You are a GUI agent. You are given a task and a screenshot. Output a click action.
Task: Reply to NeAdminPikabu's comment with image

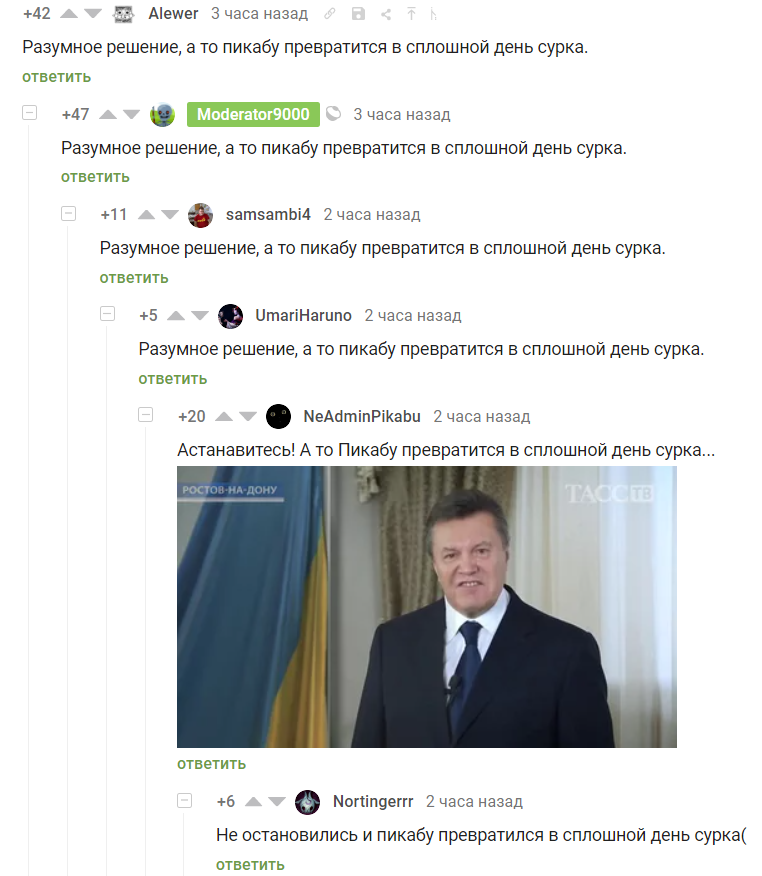[211, 764]
